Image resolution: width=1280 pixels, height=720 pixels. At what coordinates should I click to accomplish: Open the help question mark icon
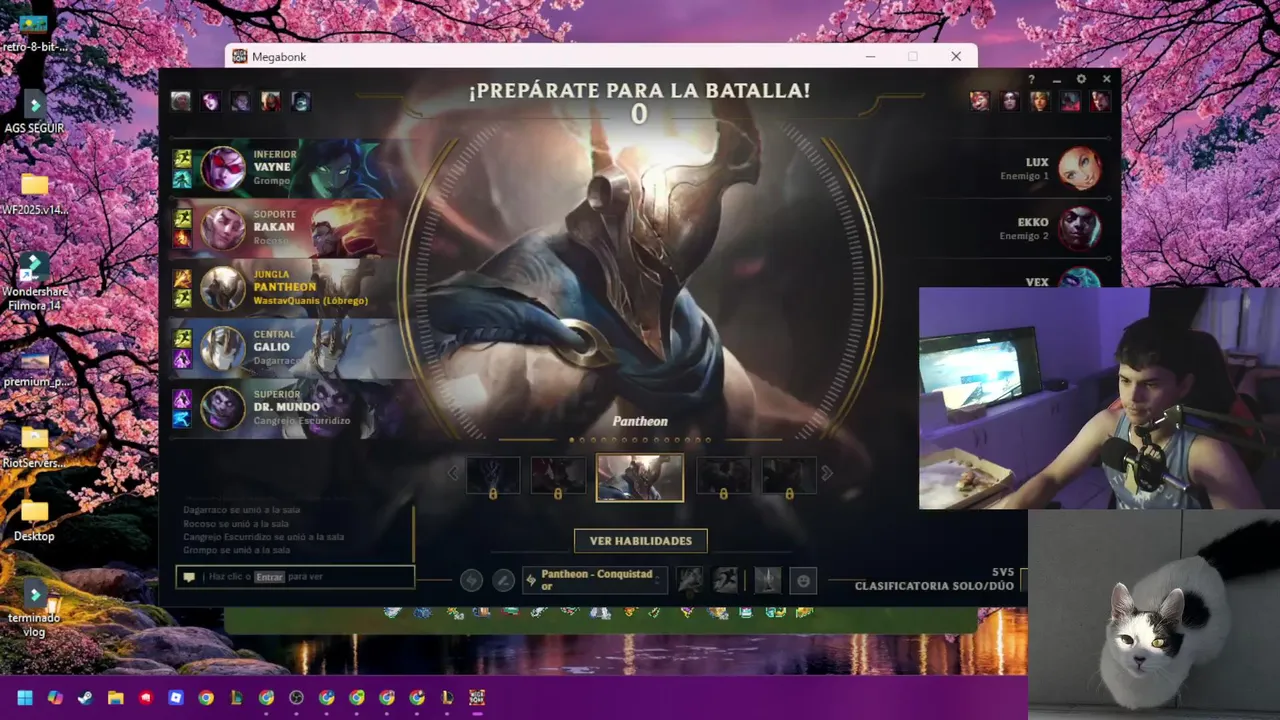point(1032,79)
